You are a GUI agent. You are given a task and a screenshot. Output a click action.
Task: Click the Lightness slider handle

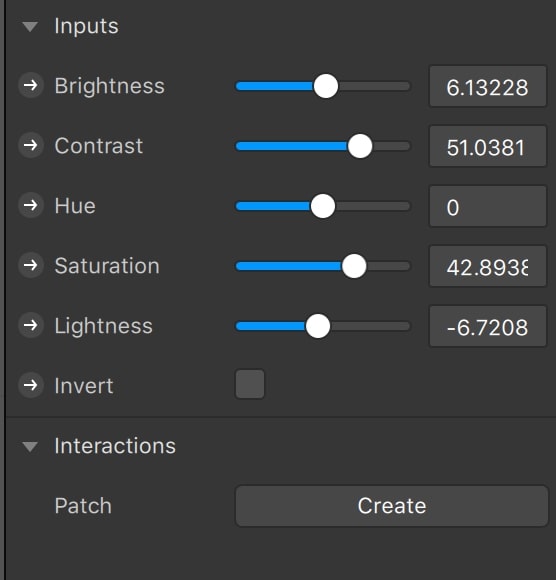(x=317, y=326)
